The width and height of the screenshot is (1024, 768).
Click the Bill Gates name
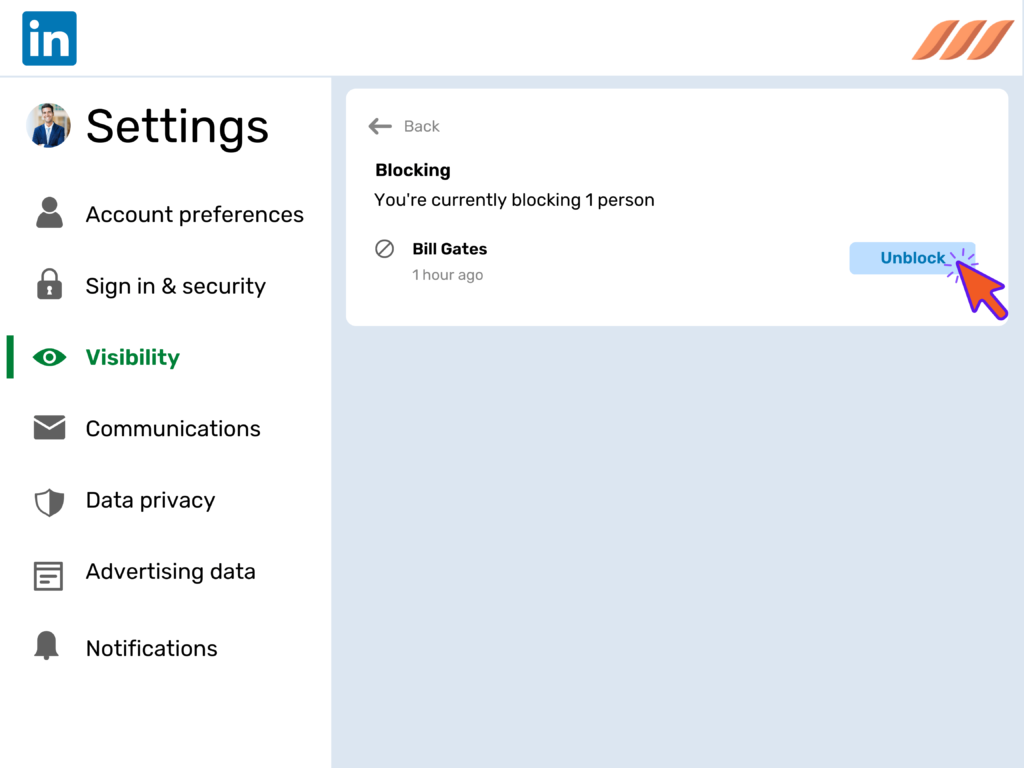pos(449,249)
